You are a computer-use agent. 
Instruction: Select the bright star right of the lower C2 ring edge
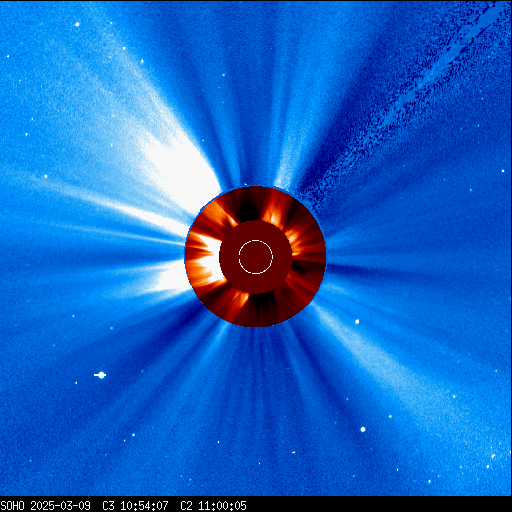pos(357,322)
